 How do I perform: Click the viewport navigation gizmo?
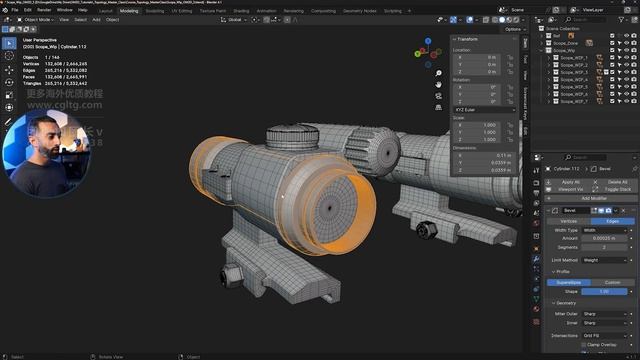point(428,53)
